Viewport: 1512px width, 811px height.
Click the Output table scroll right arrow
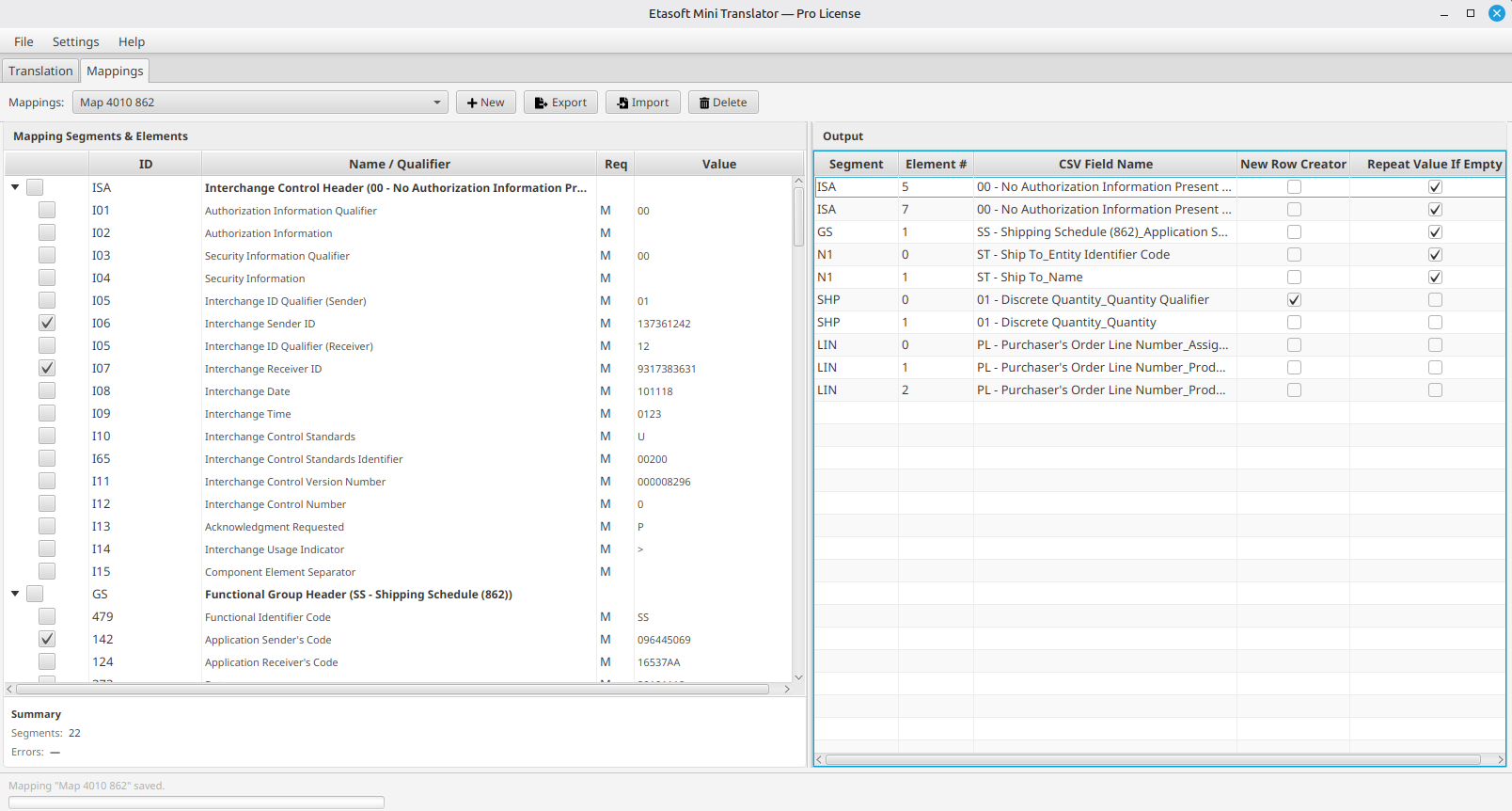click(x=1501, y=759)
